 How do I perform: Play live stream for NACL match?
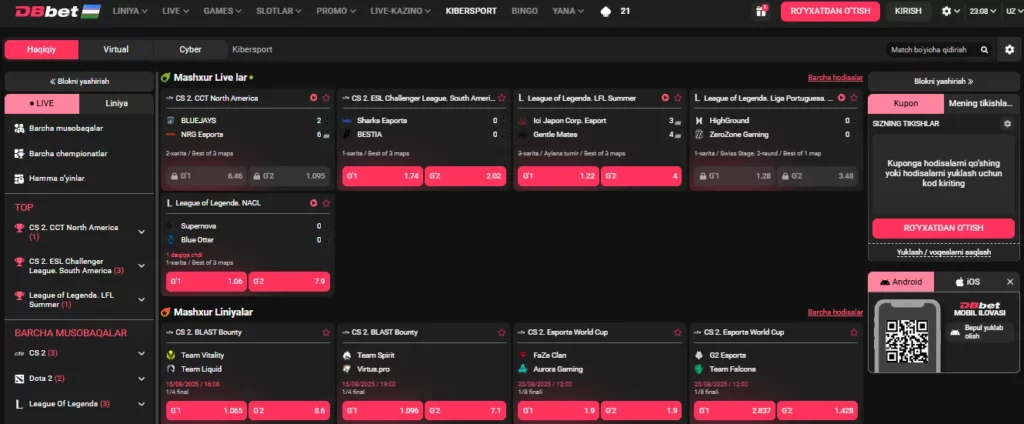(313, 203)
